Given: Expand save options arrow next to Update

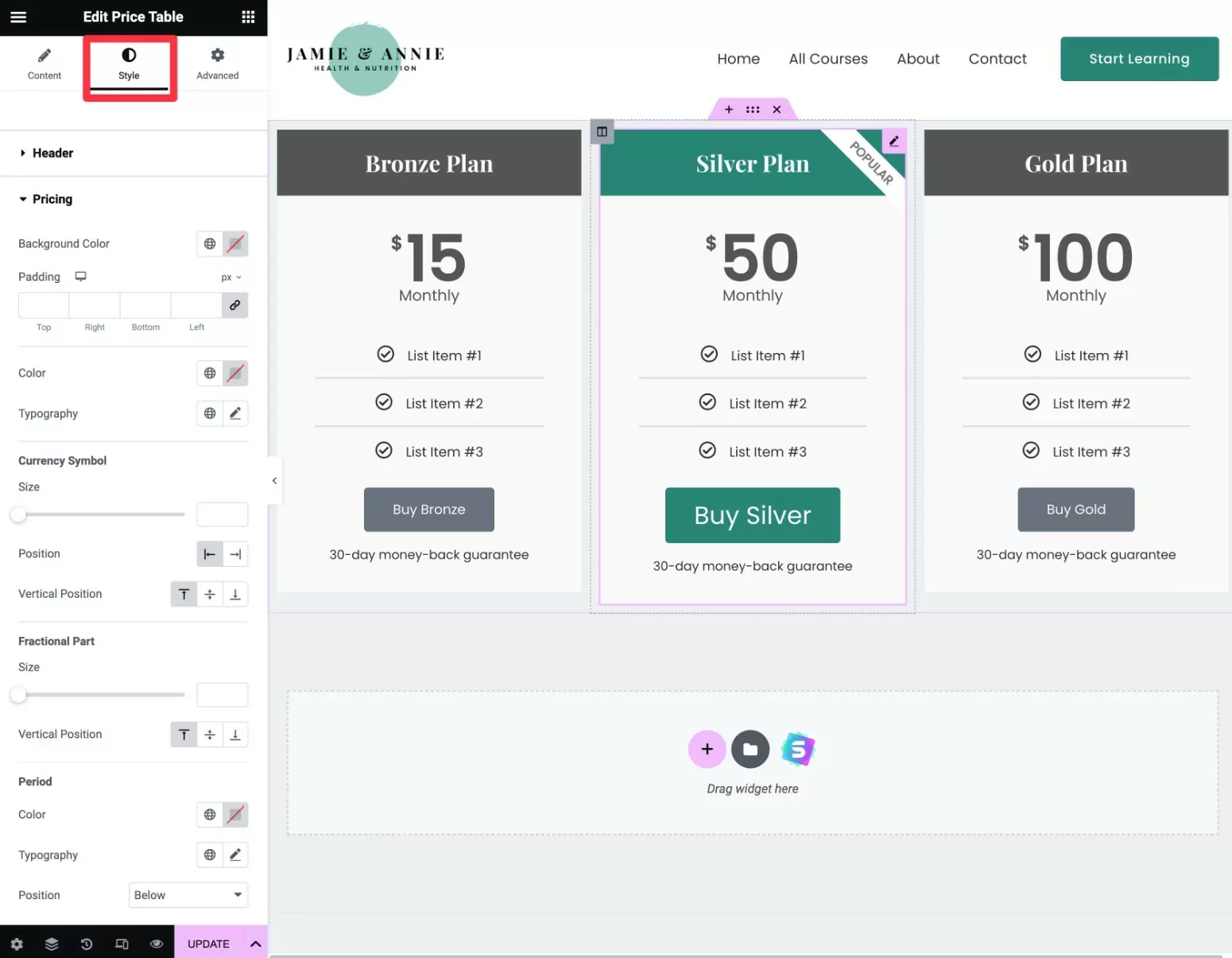Looking at the screenshot, I should [255, 944].
